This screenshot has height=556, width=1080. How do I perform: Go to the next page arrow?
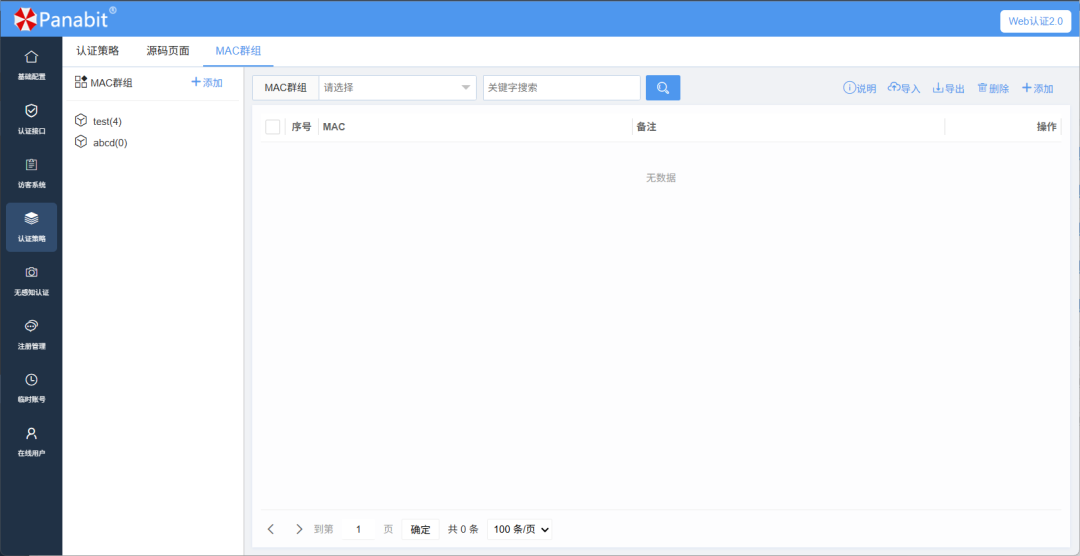tap(299, 529)
